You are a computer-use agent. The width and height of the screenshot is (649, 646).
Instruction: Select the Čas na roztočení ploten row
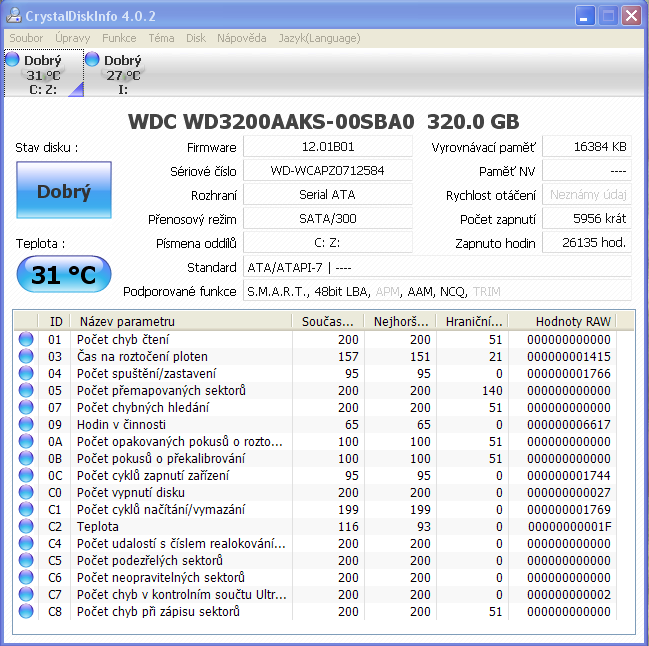180,357
